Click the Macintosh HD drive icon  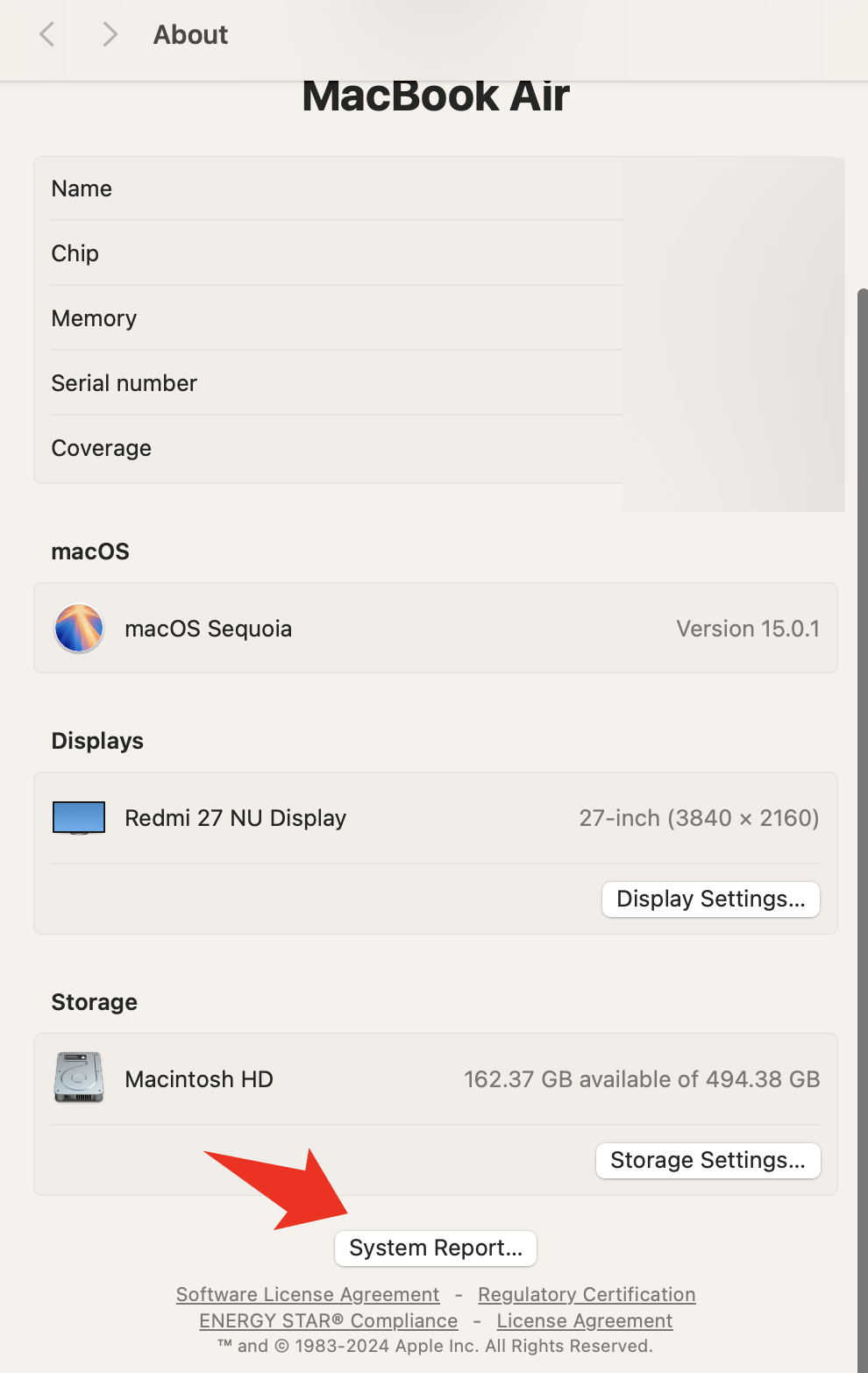pos(79,1078)
